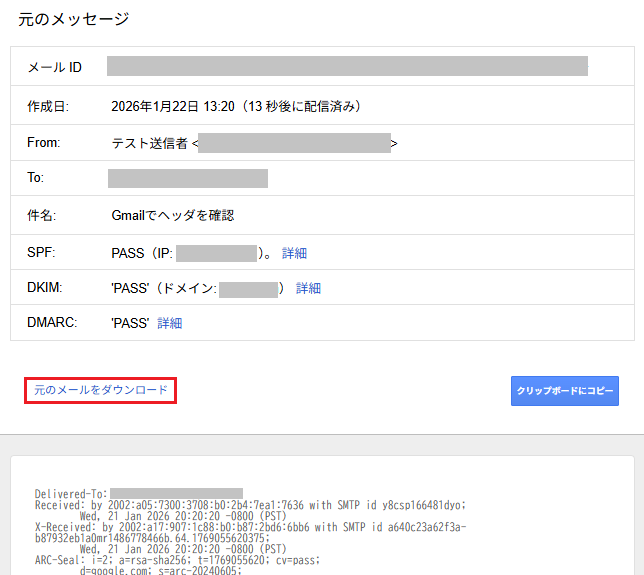Click the SPF: label
This screenshot has height=575, width=644.
click(41, 252)
